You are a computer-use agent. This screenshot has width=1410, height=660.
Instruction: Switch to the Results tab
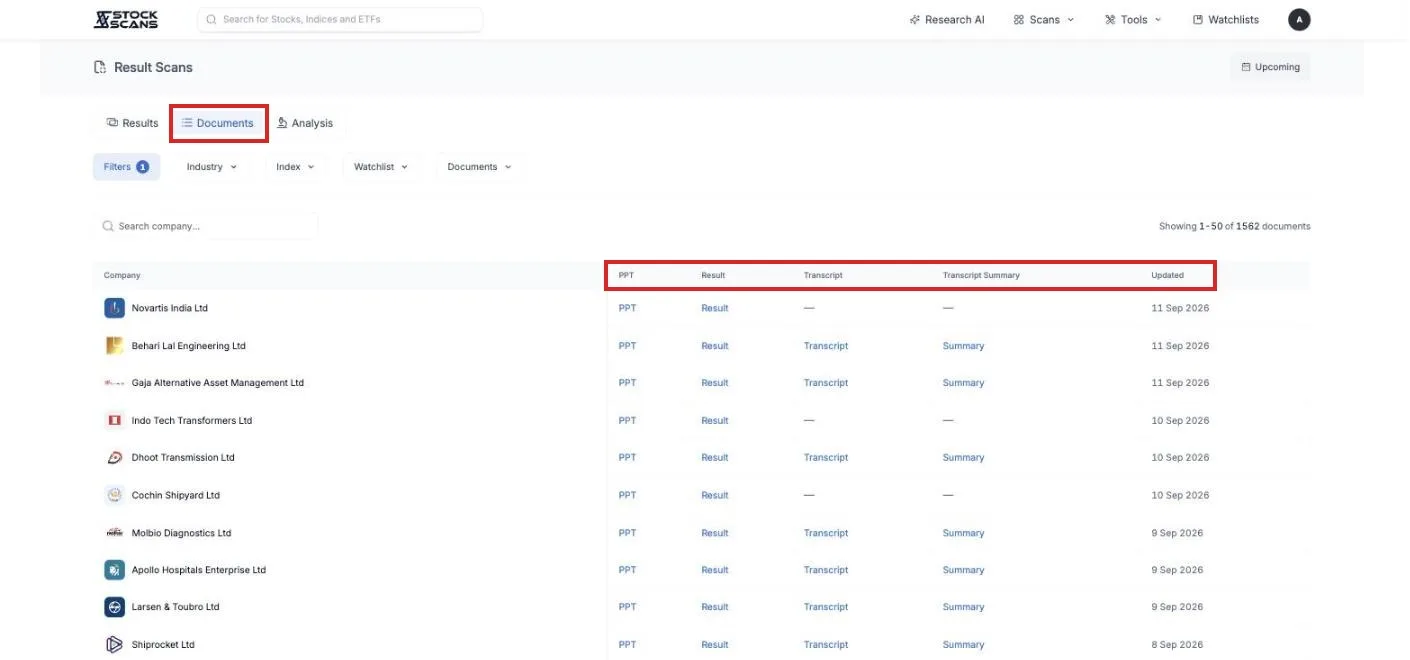click(x=132, y=123)
